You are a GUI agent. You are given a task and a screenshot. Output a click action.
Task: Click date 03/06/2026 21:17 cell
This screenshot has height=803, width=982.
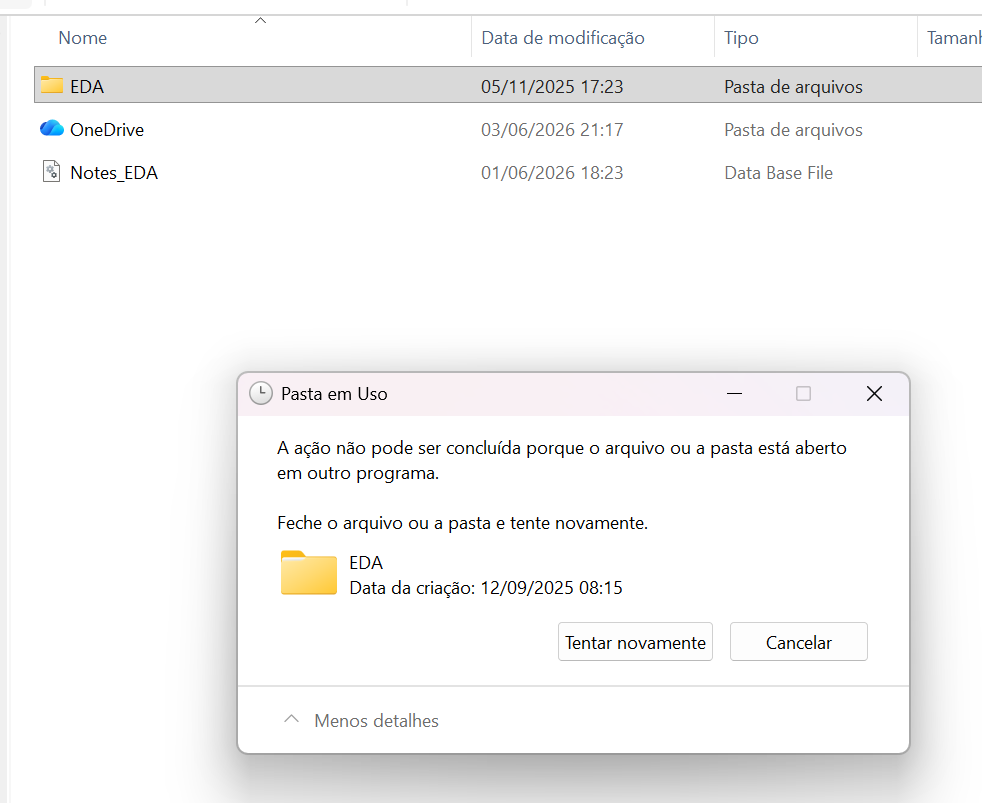(x=552, y=130)
